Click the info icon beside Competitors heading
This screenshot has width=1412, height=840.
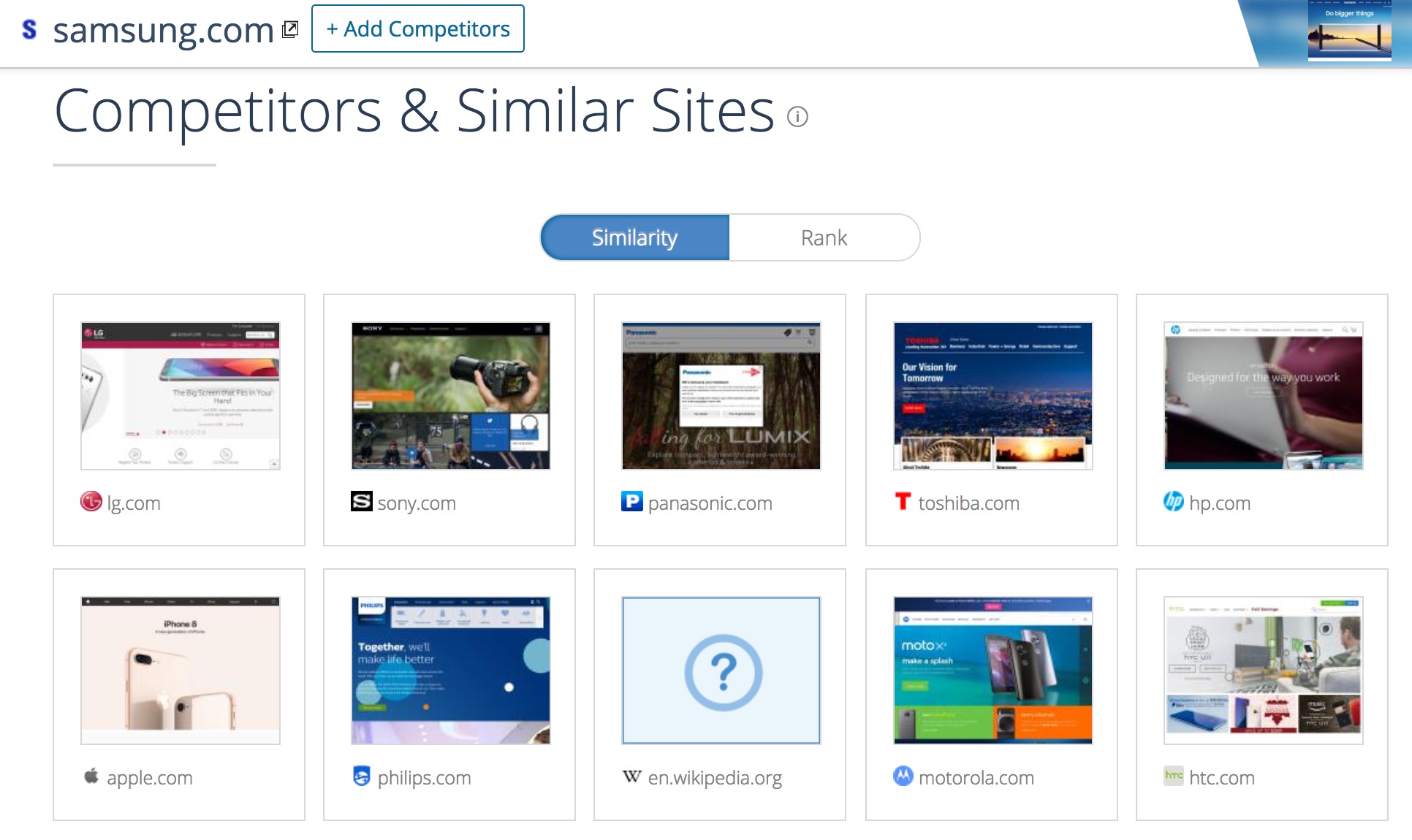[797, 117]
